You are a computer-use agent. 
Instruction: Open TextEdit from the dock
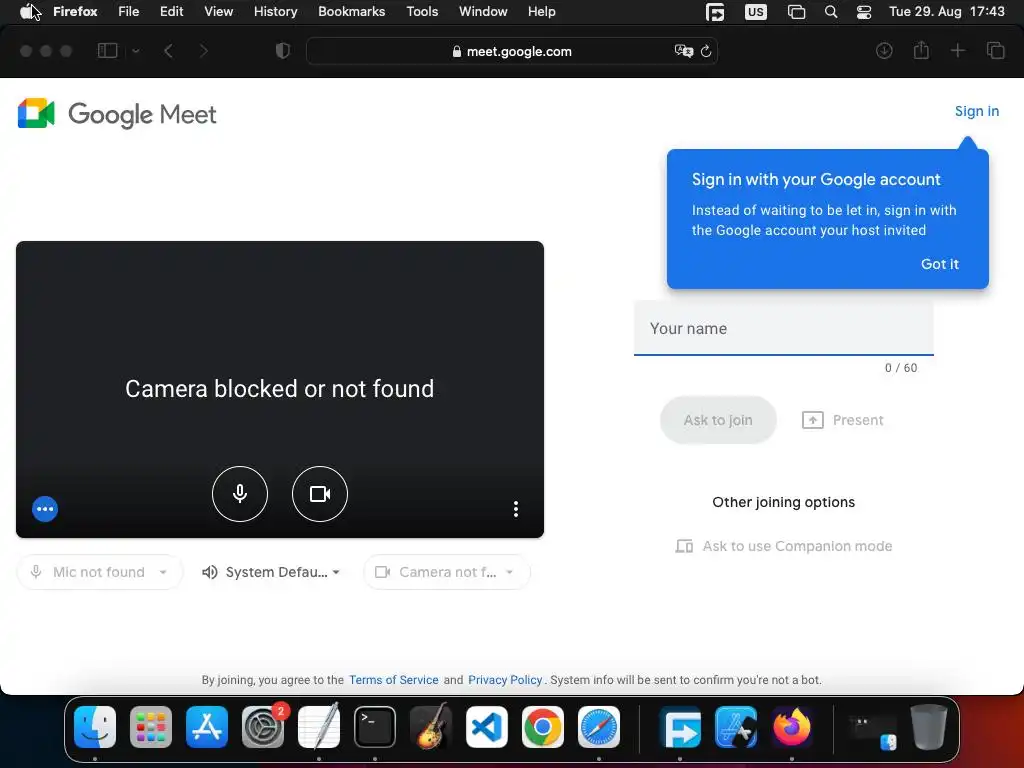[319, 726]
